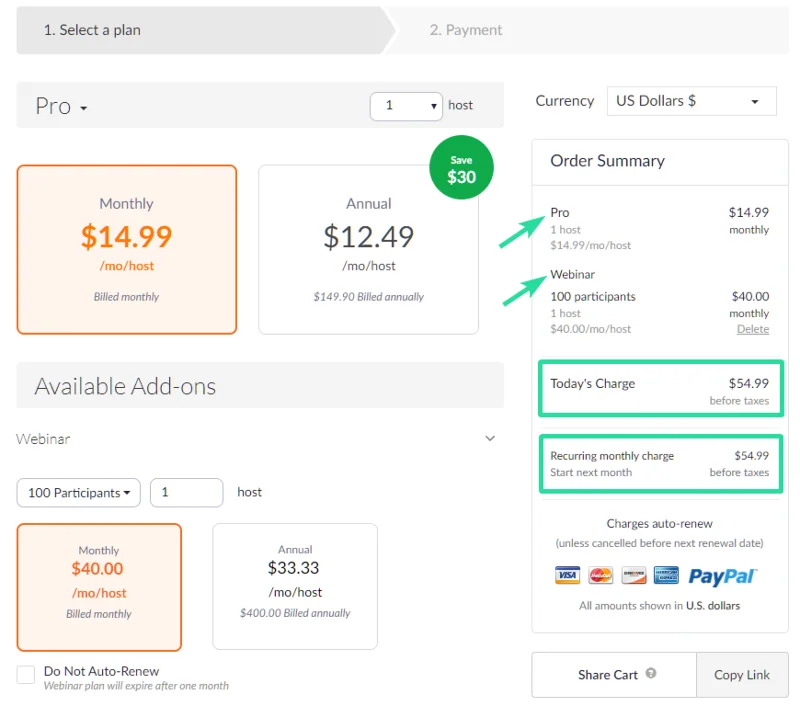Image resolution: width=800 pixels, height=706 pixels.
Task: Click the green Save $30 badge
Action: click(x=461, y=168)
